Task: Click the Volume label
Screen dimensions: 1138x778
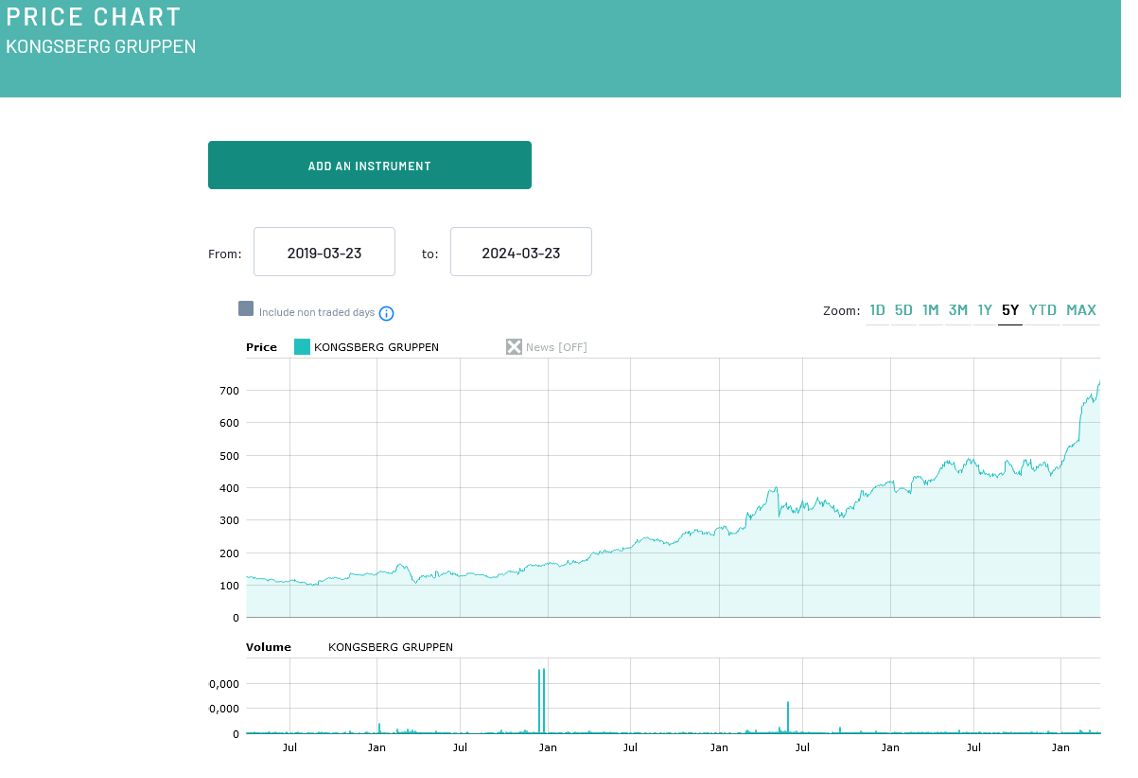Action: click(x=268, y=647)
